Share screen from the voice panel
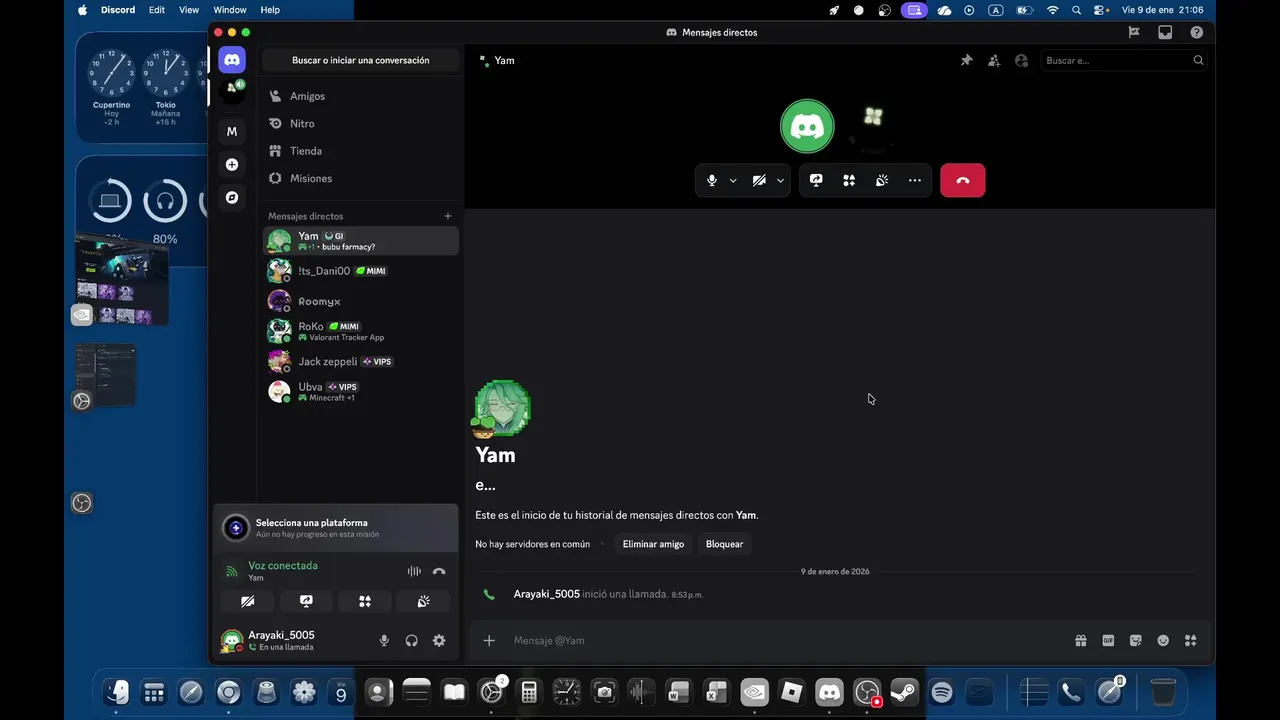1280x720 pixels. (x=306, y=601)
